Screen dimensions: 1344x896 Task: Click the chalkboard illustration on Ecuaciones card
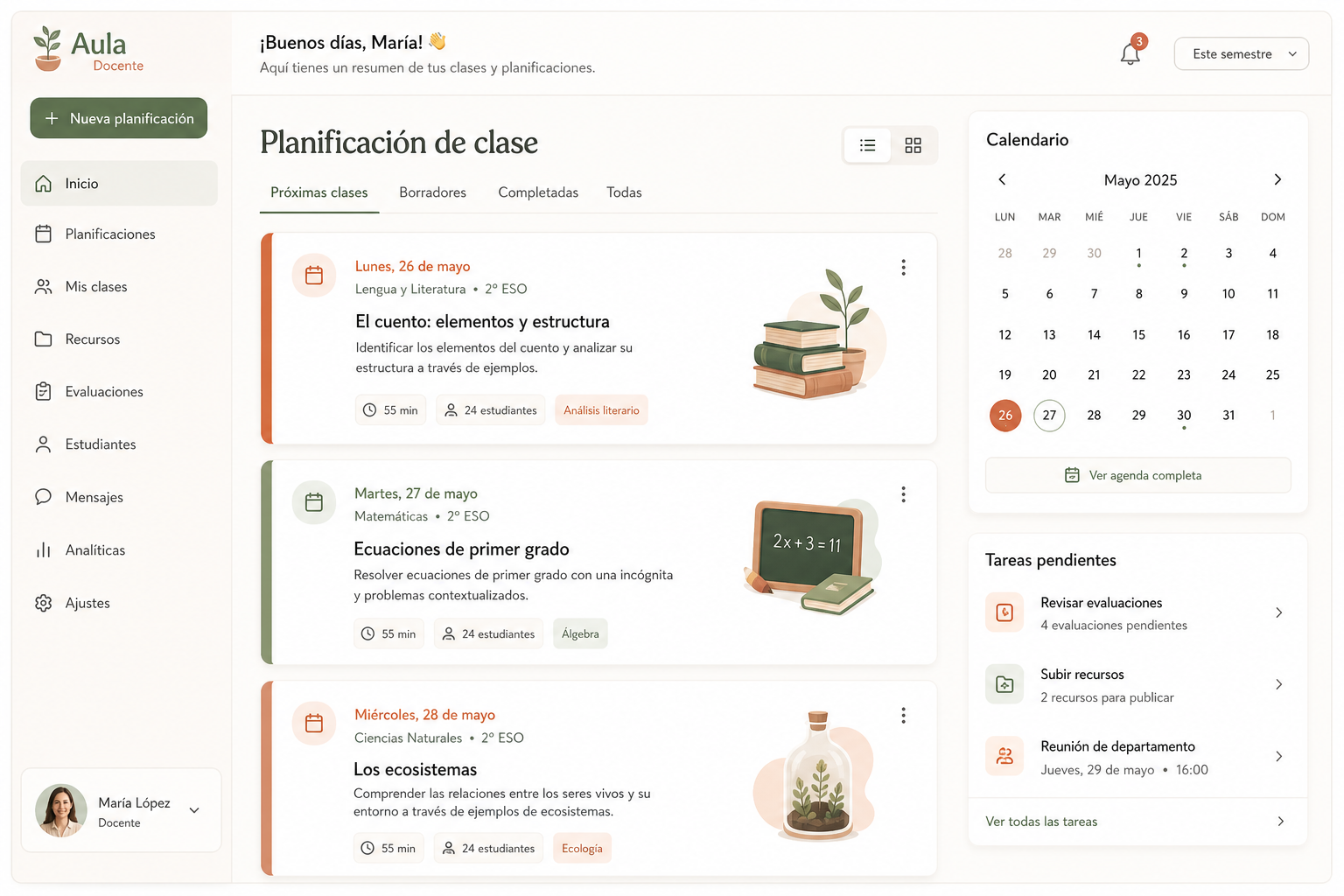[x=812, y=556]
